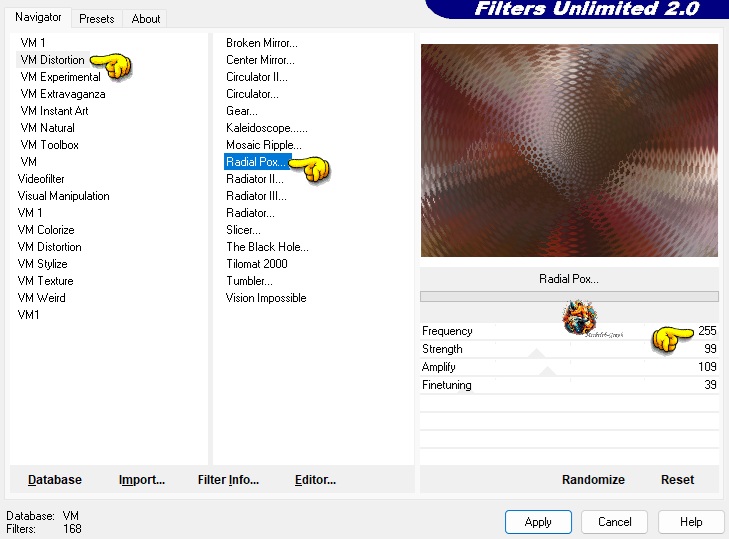Select The Black Hole filter
The width and height of the screenshot is (729, 539).
pyautogui.click(x=267, y=247)
